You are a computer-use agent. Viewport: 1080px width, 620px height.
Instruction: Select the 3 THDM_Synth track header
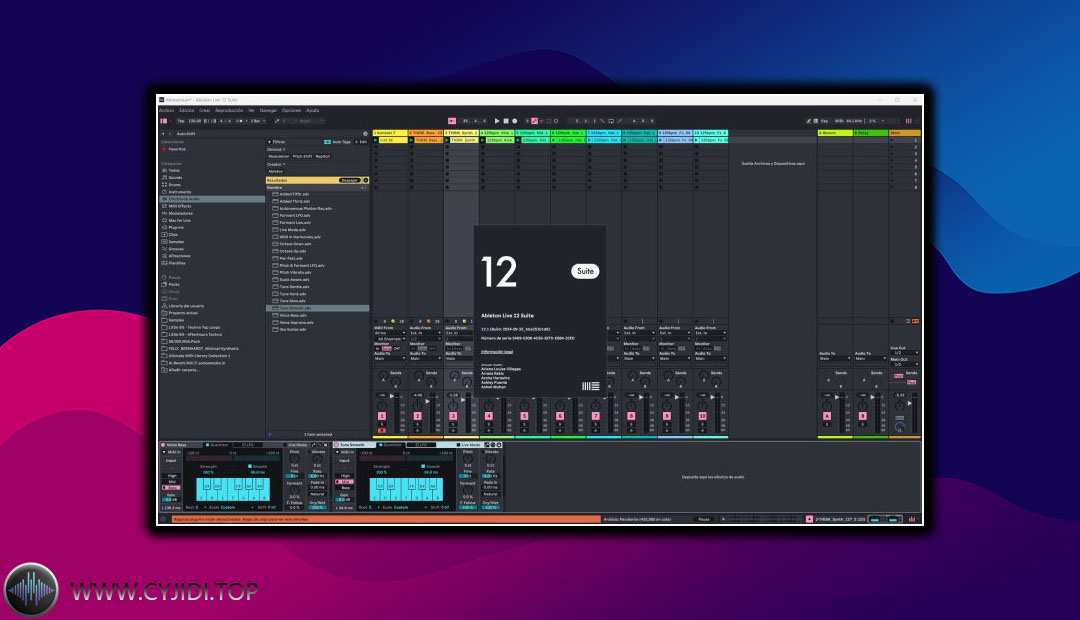pyautogui.click(x=461, y=133)
